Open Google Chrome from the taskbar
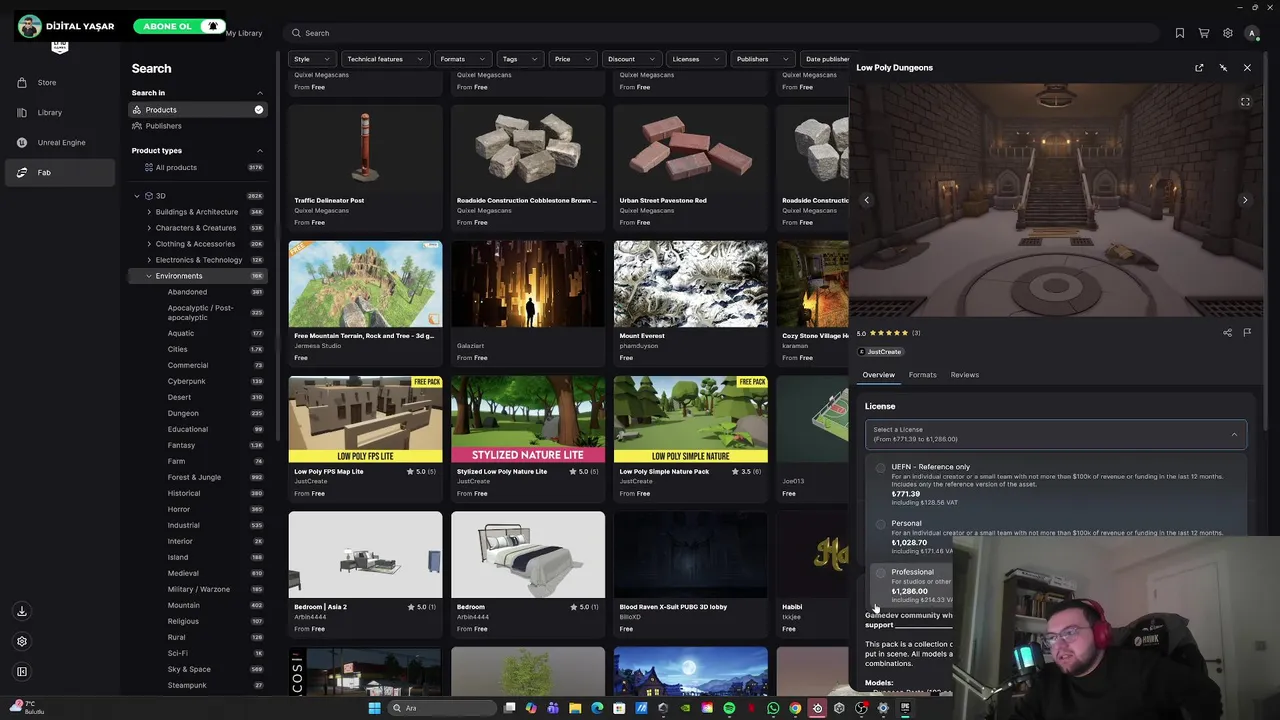 (795, 708)
